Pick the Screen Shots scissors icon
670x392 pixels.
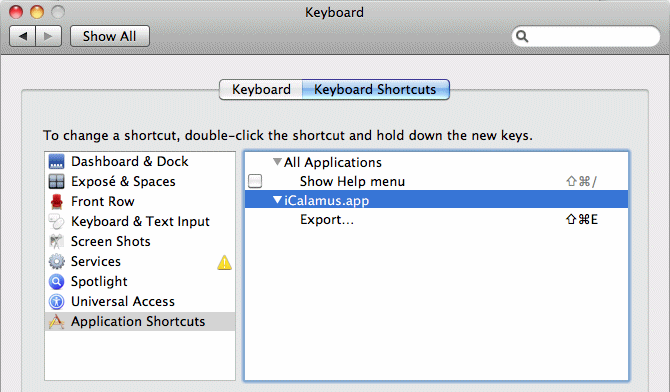[56, 242]
